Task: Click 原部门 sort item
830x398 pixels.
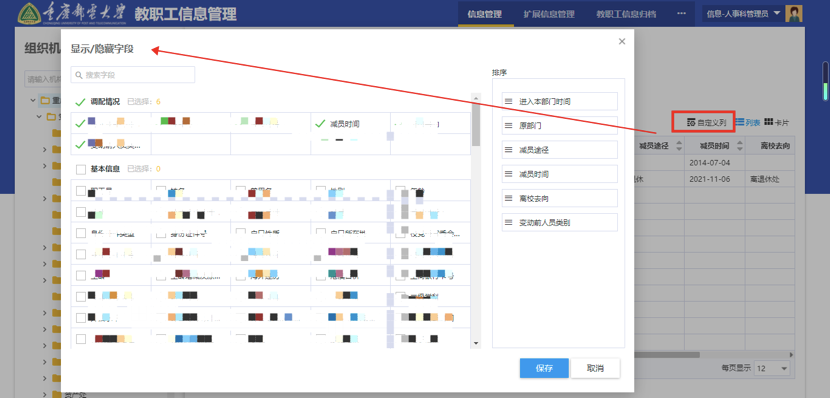Action: pos(560,126)
